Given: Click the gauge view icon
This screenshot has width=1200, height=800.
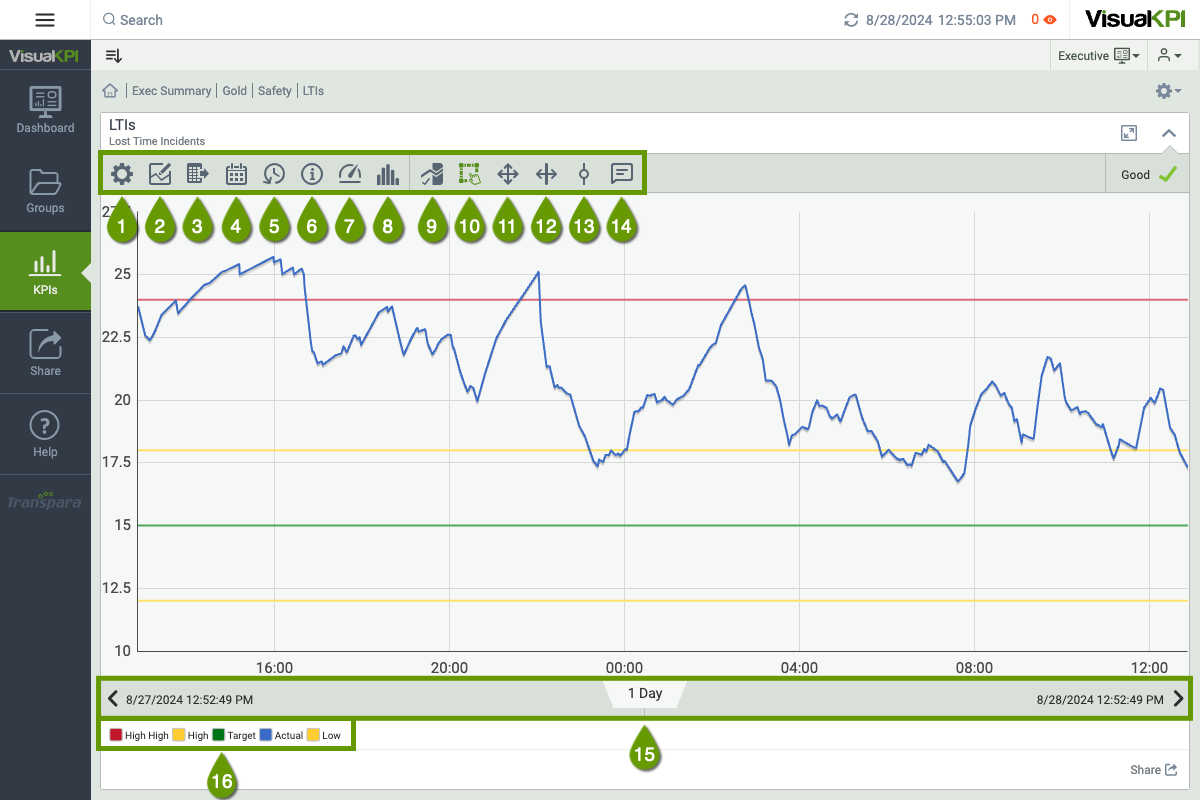Looking at the screenshot, I should tap(350, 175).
